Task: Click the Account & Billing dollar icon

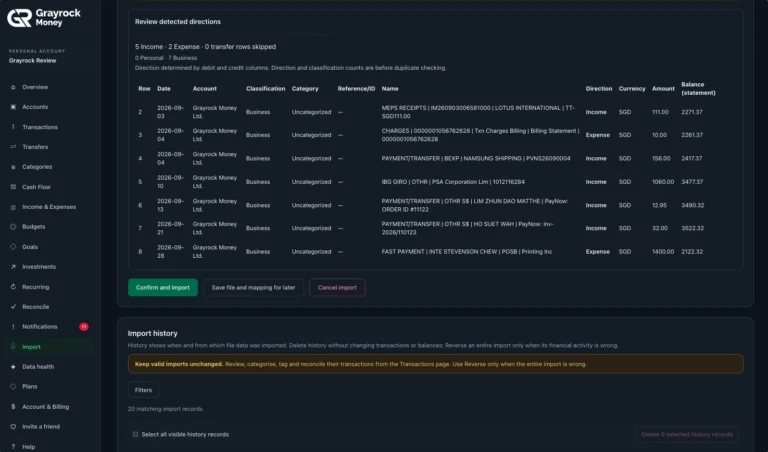Action: [13, 406]
